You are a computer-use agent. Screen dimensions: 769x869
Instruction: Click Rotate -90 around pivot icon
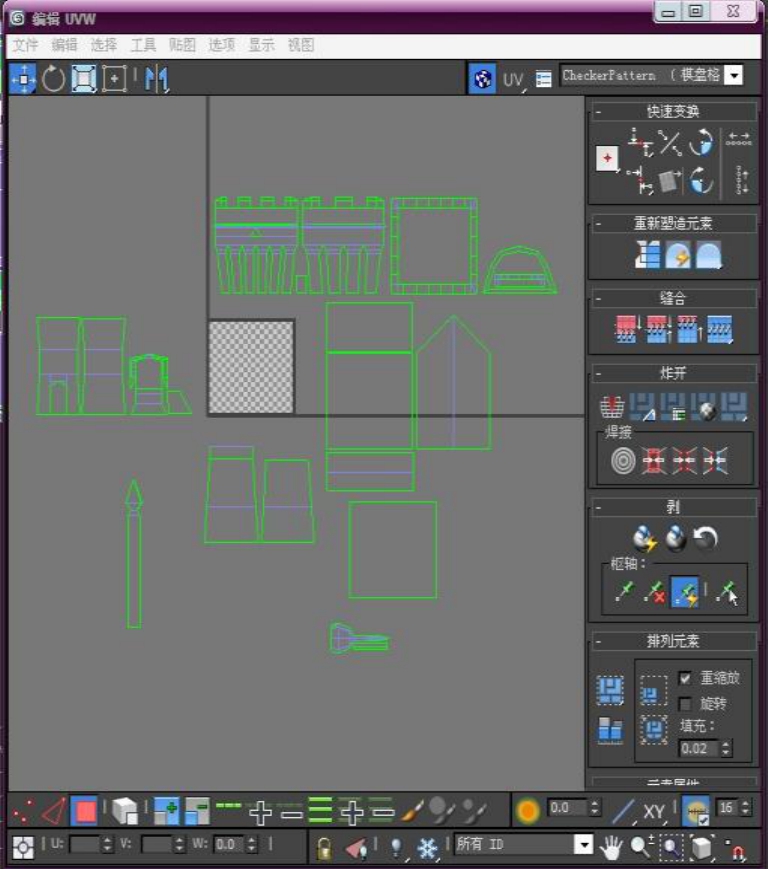[x=701, y=180]
